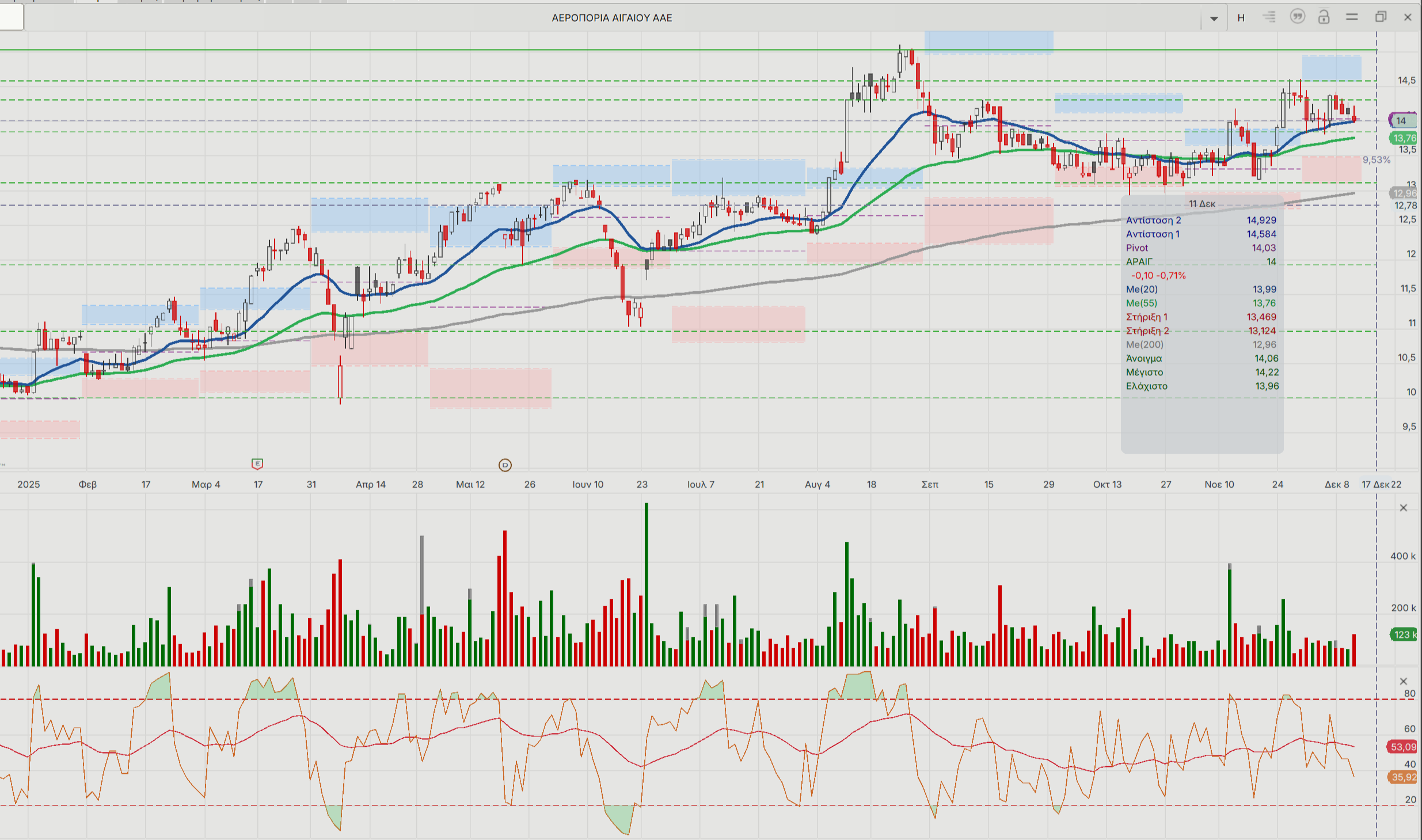Click the quotation marks comment icon
The image size is (1422, 840).
(1297, 17)
